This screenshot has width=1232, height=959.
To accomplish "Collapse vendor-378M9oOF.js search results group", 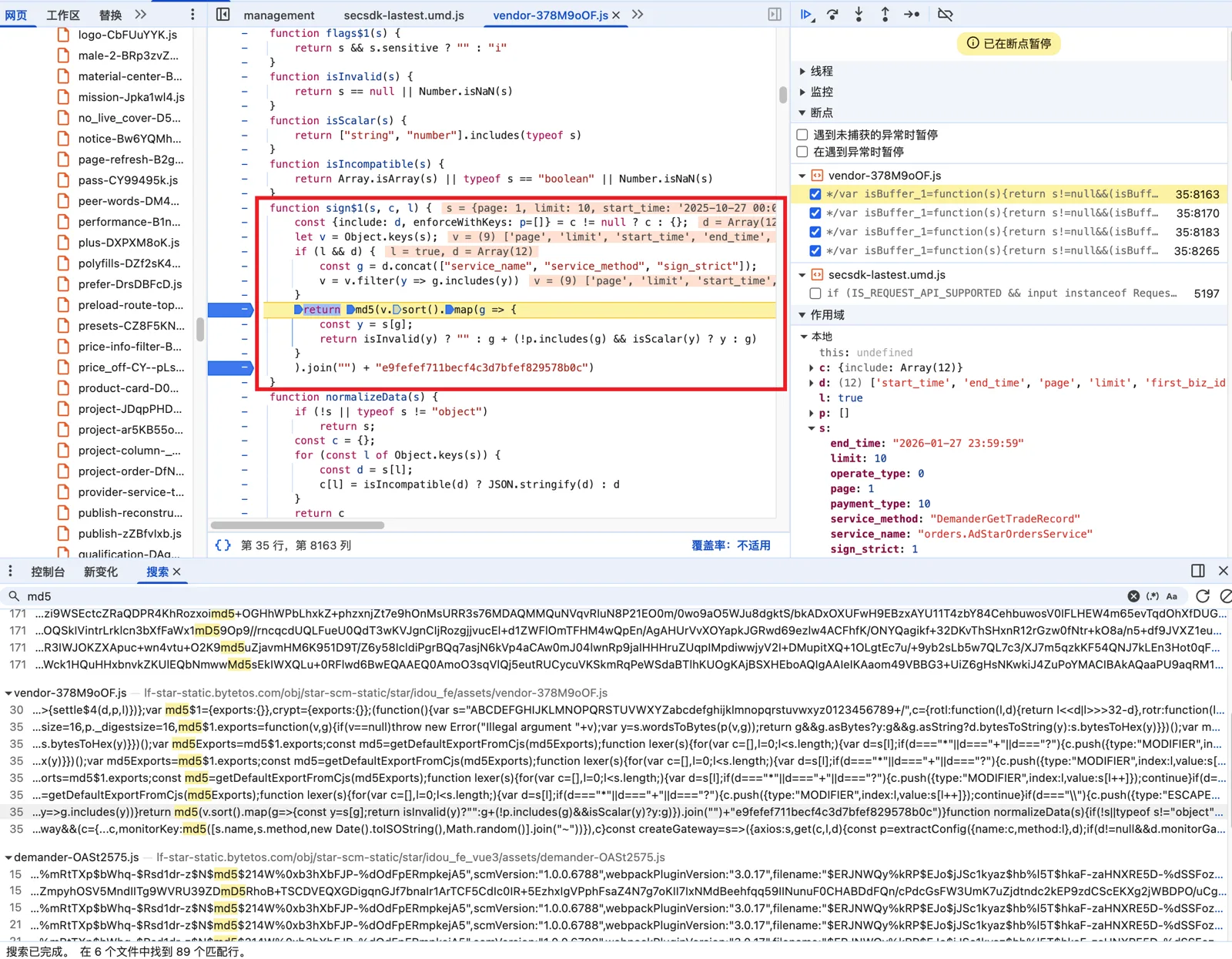I will pos(8,693).
